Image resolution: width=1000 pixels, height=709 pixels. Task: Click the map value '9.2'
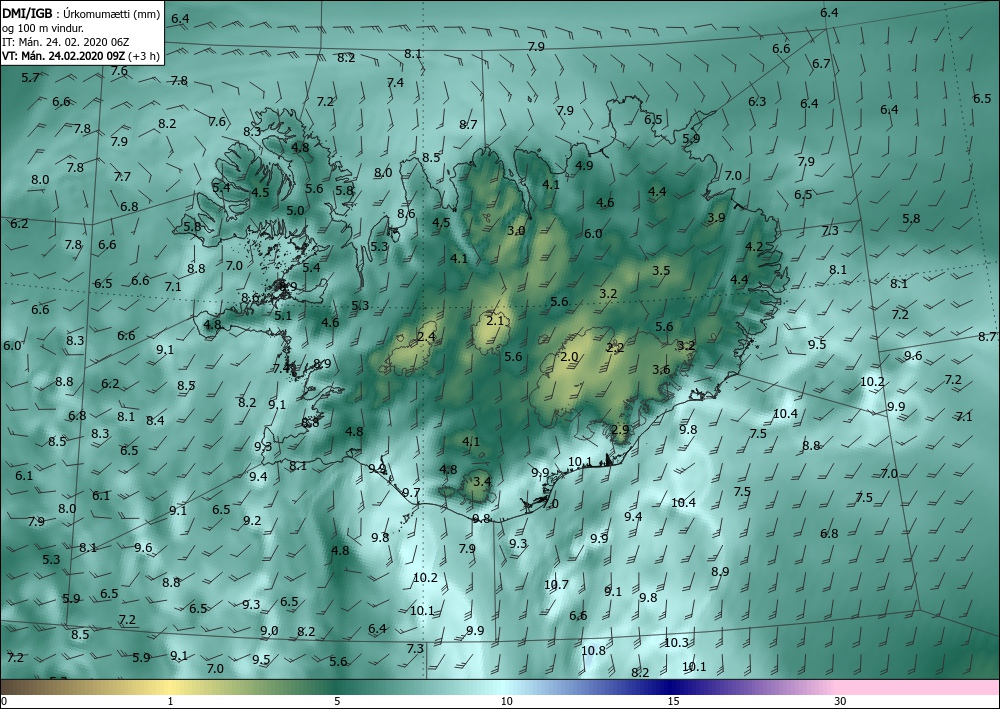pos(252,520)
